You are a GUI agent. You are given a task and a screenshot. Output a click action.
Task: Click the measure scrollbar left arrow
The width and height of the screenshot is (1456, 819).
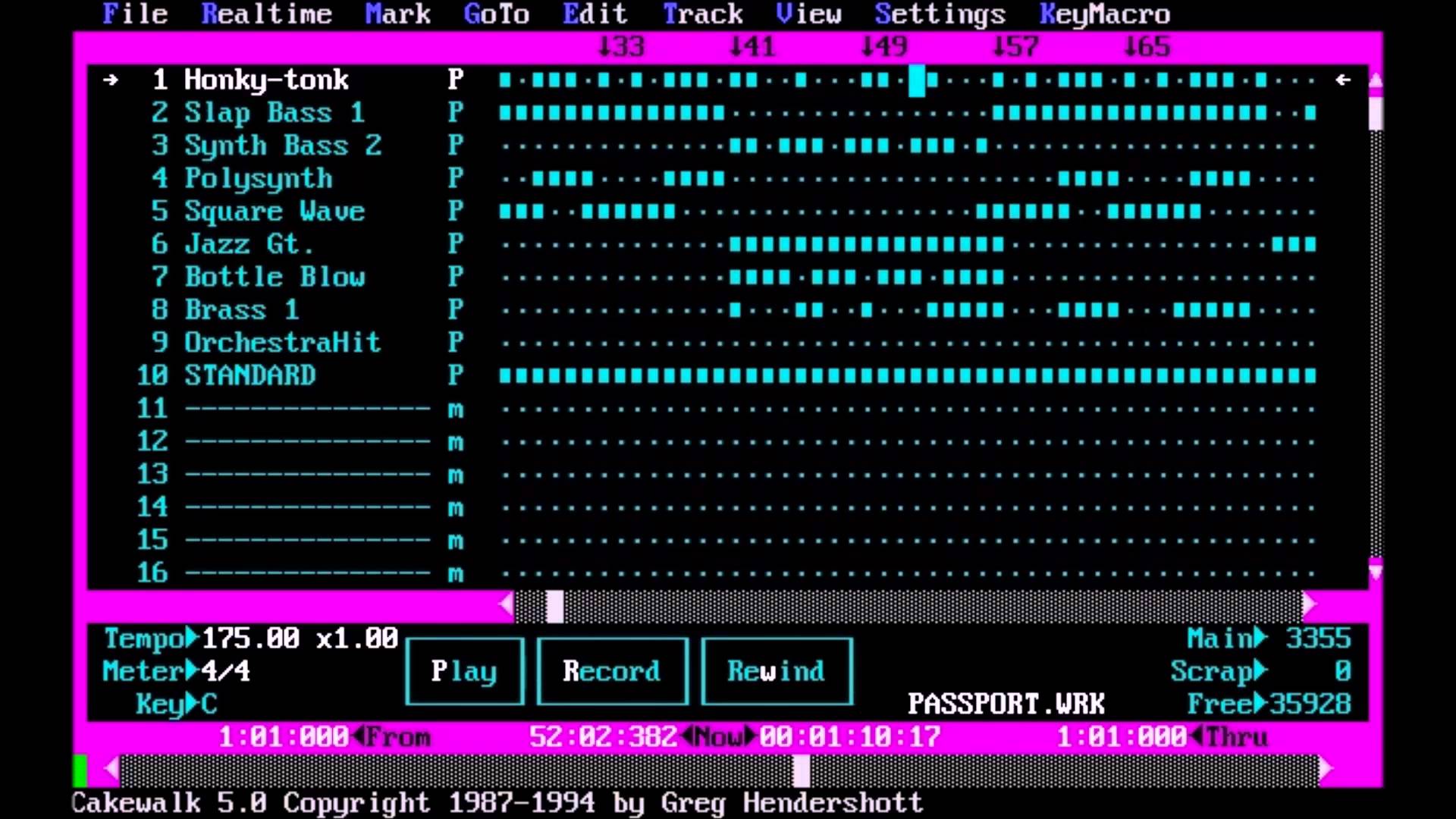pyautogui.click(x=507, y=605)
